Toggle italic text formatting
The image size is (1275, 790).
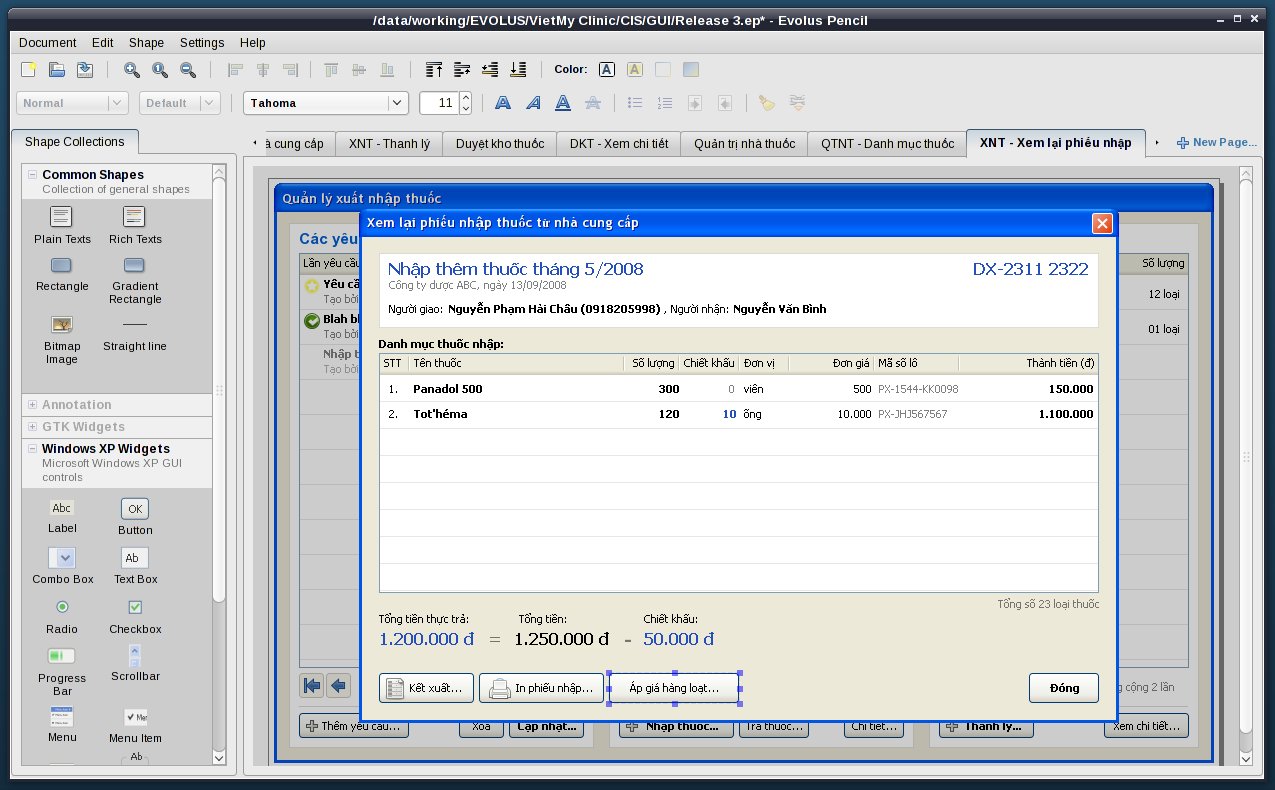(534, 103)
